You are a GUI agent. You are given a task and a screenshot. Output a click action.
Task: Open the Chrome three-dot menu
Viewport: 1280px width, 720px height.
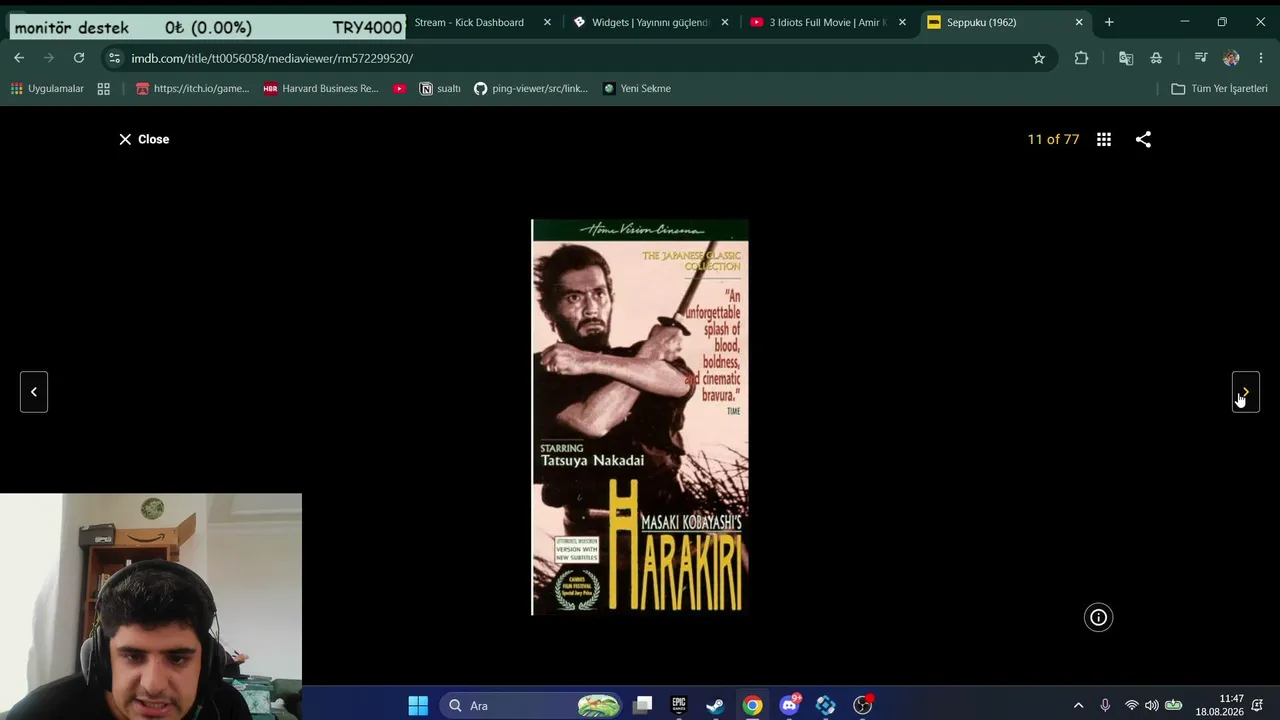tap(1261, 58)
